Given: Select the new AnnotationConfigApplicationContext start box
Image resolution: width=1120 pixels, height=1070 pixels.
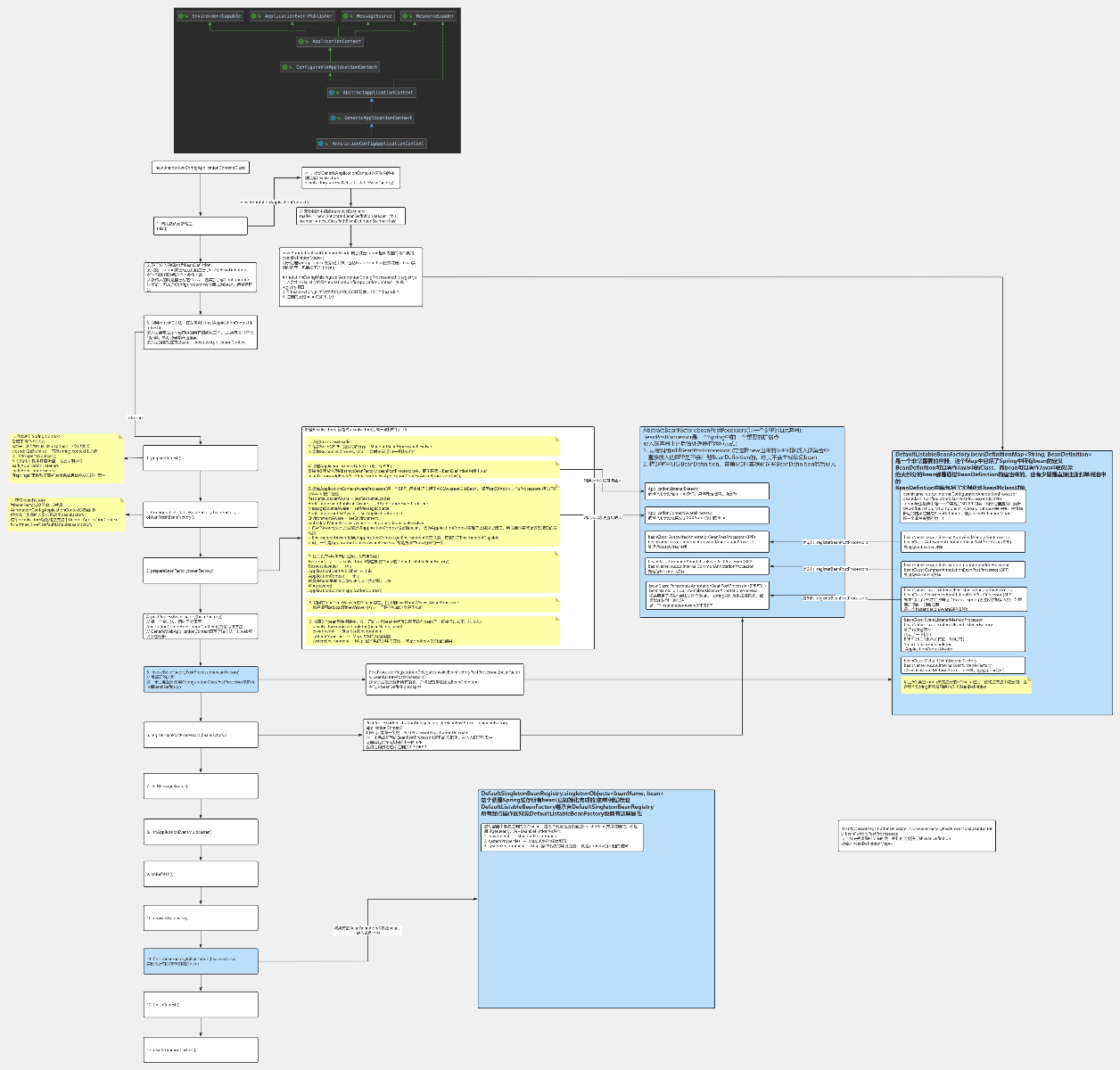Looking at the screenshot, I should click(x=201, y=168).
